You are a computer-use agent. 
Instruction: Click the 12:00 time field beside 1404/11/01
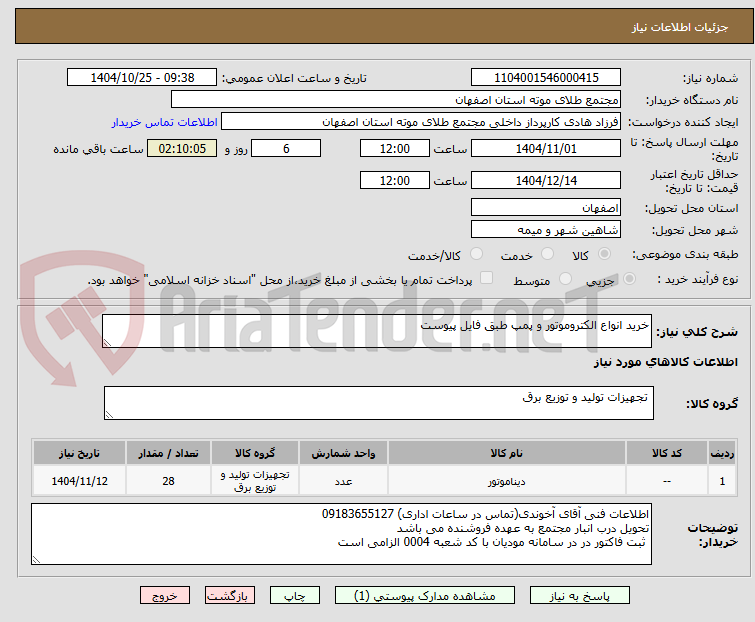coord(394,148)
